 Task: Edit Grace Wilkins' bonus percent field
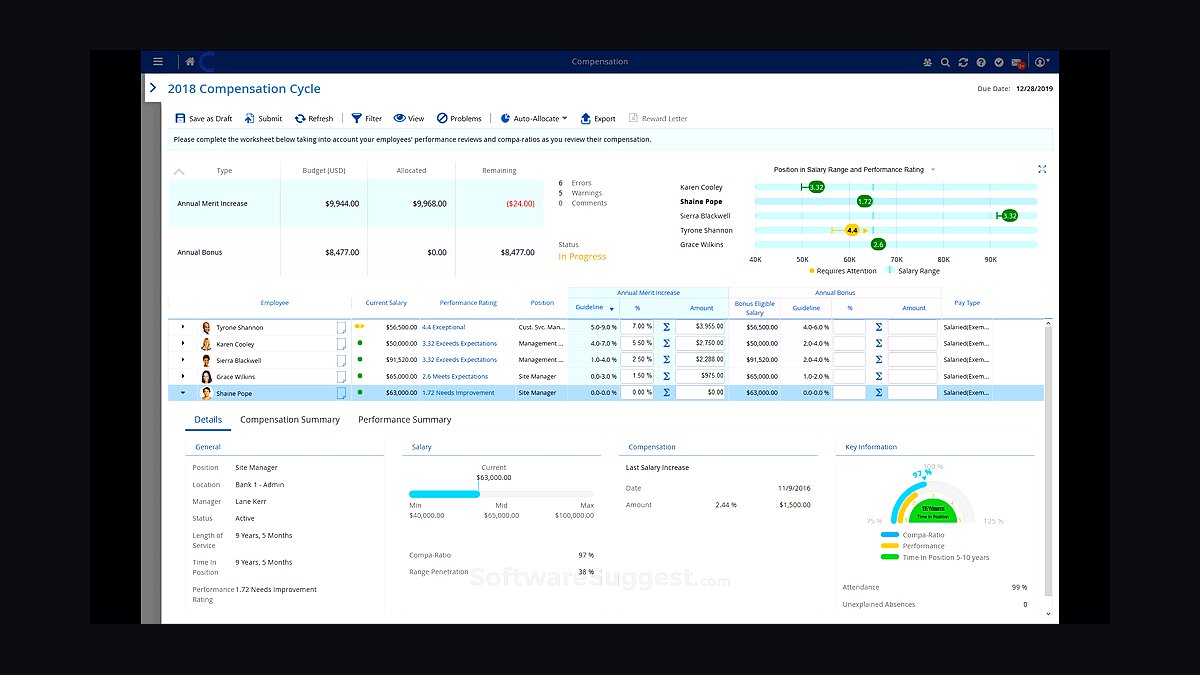point(849,377)
